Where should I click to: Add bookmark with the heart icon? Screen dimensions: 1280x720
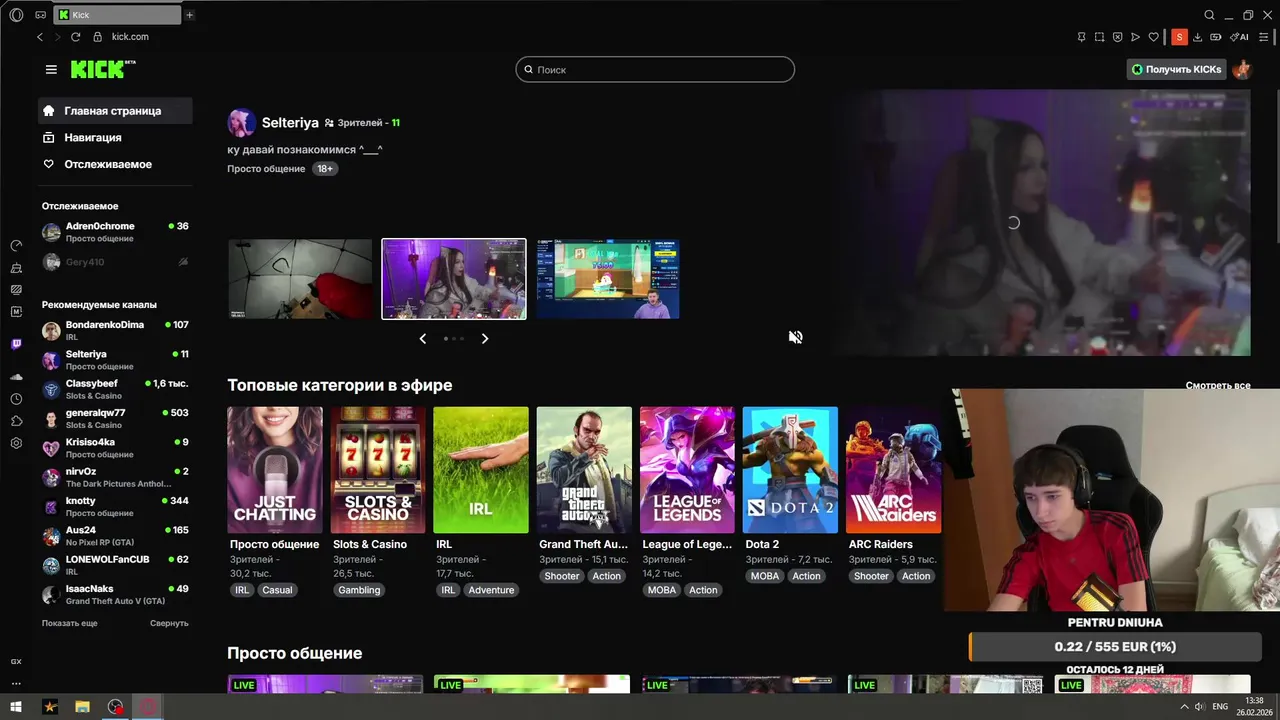click(x=1153, y=37)
